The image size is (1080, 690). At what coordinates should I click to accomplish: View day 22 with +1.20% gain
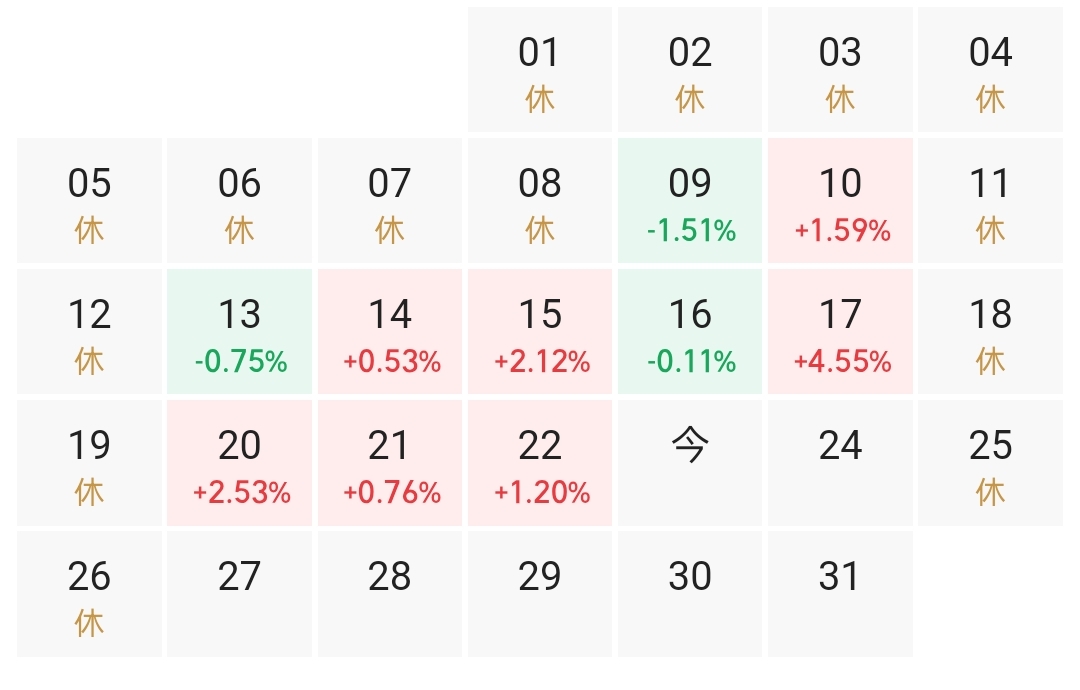(x=540, y=463)
